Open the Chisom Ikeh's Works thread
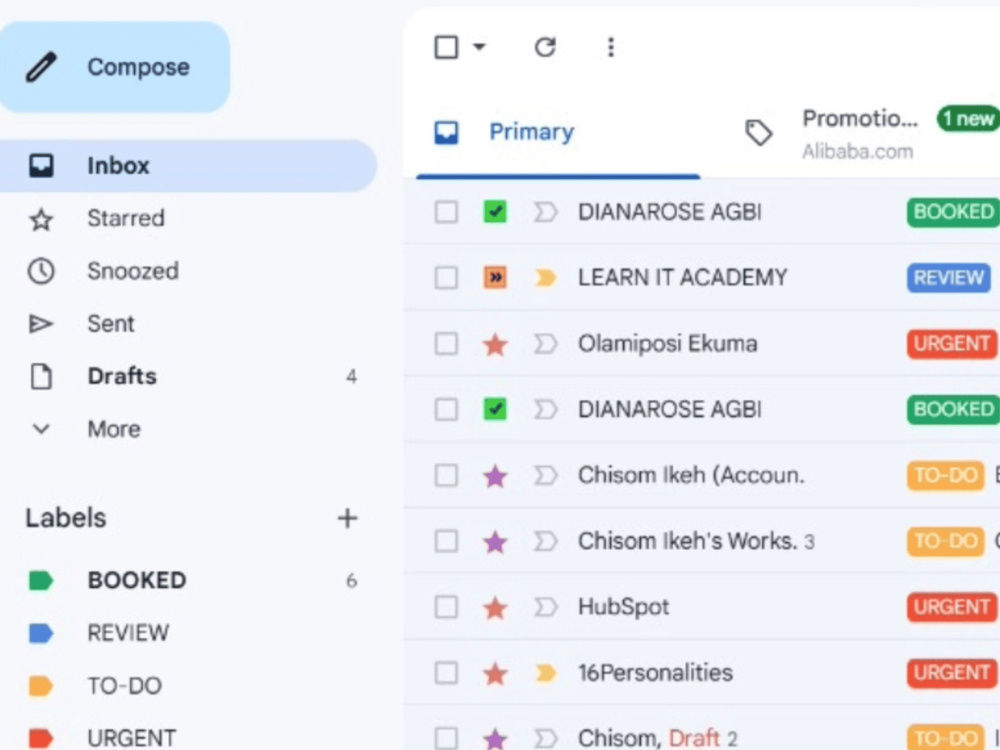This screenshot has height=750, width=1000. tap(696, 541)
